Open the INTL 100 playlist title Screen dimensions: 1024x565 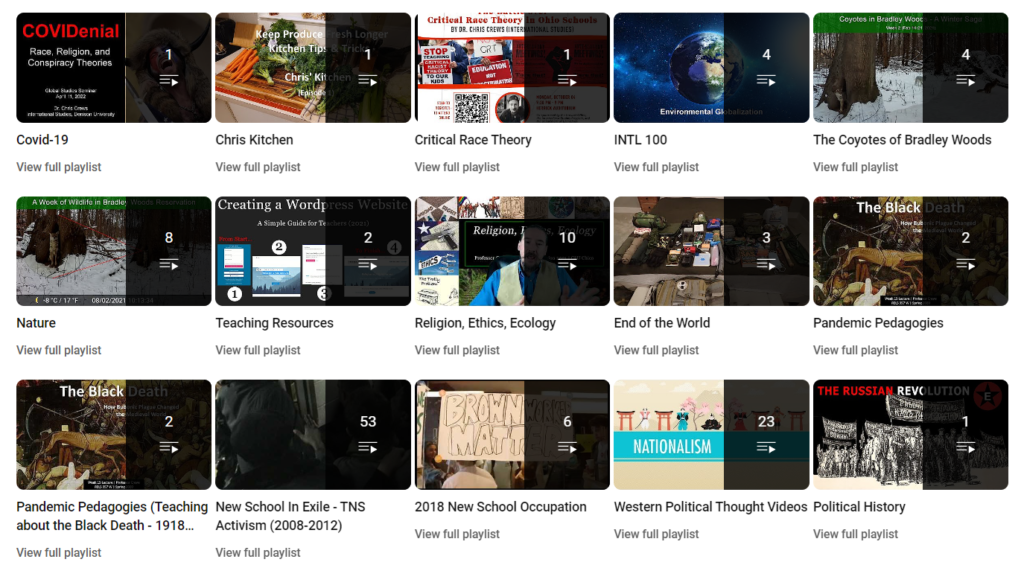pyautogui.click(x=641, y=140)
